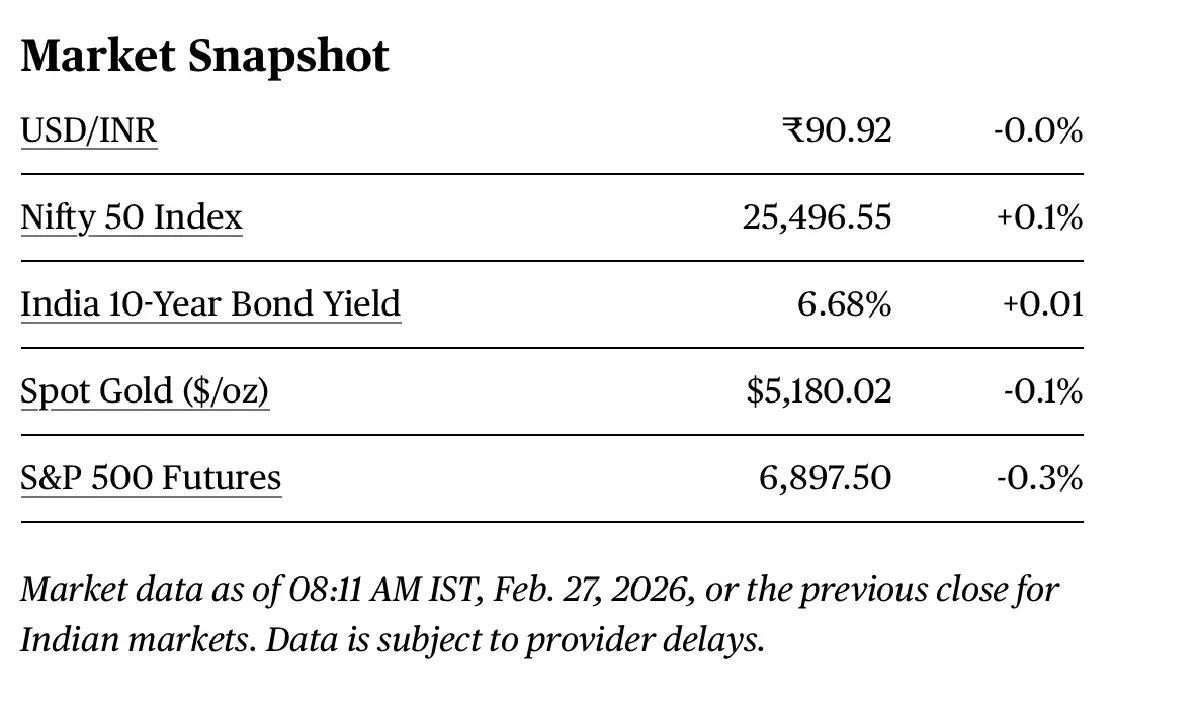Click the S&P 500 Futures -0.3% change
Image resolution: width=1200 pixels, height=714 pixels.
click(1039, 478)
